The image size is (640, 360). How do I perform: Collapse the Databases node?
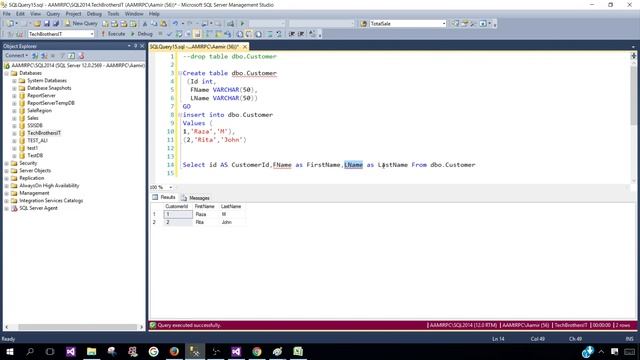[7, 73]
